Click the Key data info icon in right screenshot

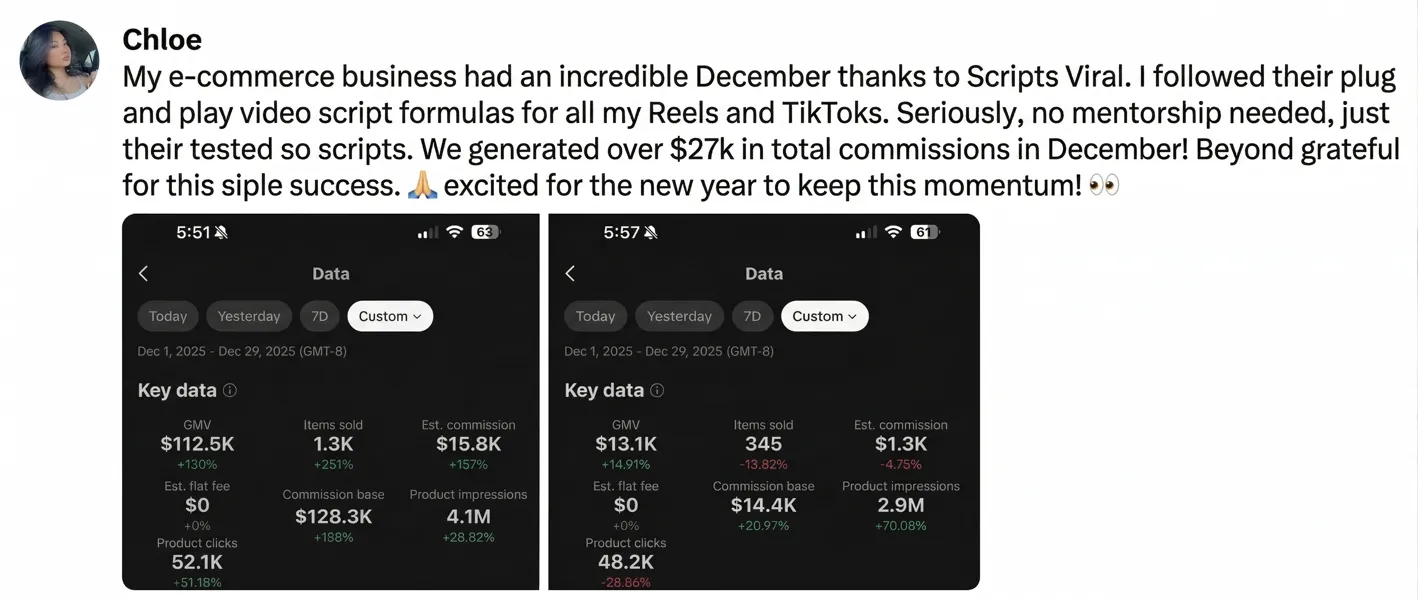point(657,390)
